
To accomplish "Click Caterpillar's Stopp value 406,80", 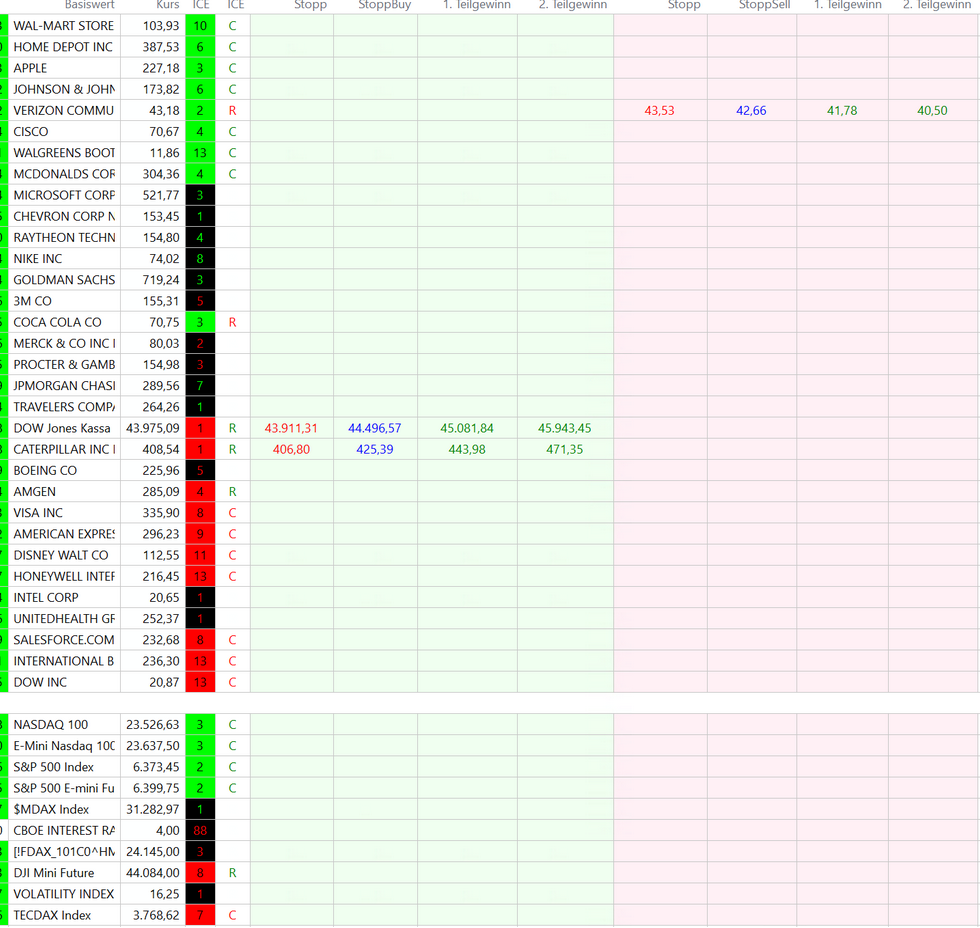I will click(x=291, y=450).
